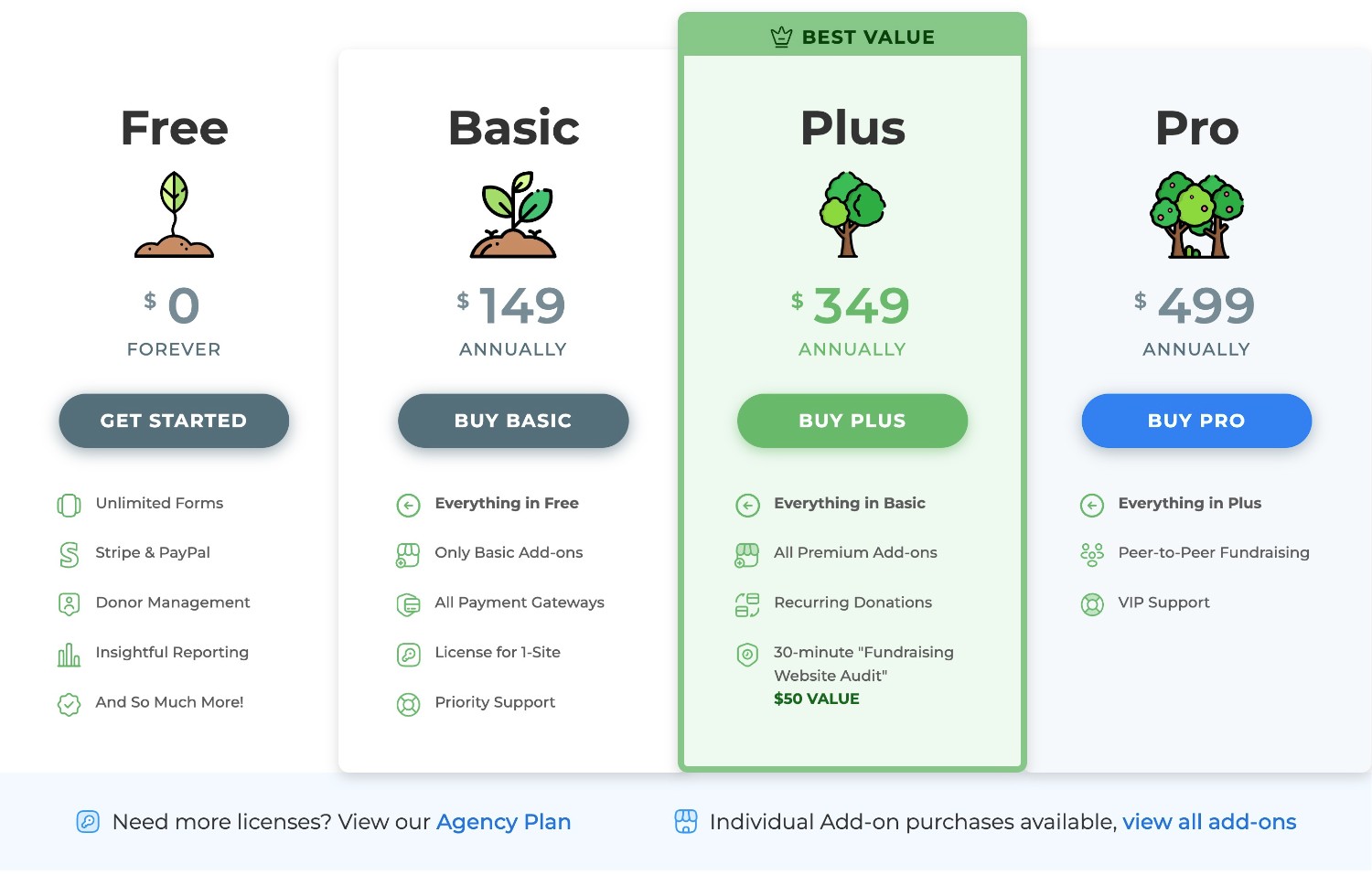
Task: Click the blue BUY PRO button
Action: click(x=1196, y=421)
